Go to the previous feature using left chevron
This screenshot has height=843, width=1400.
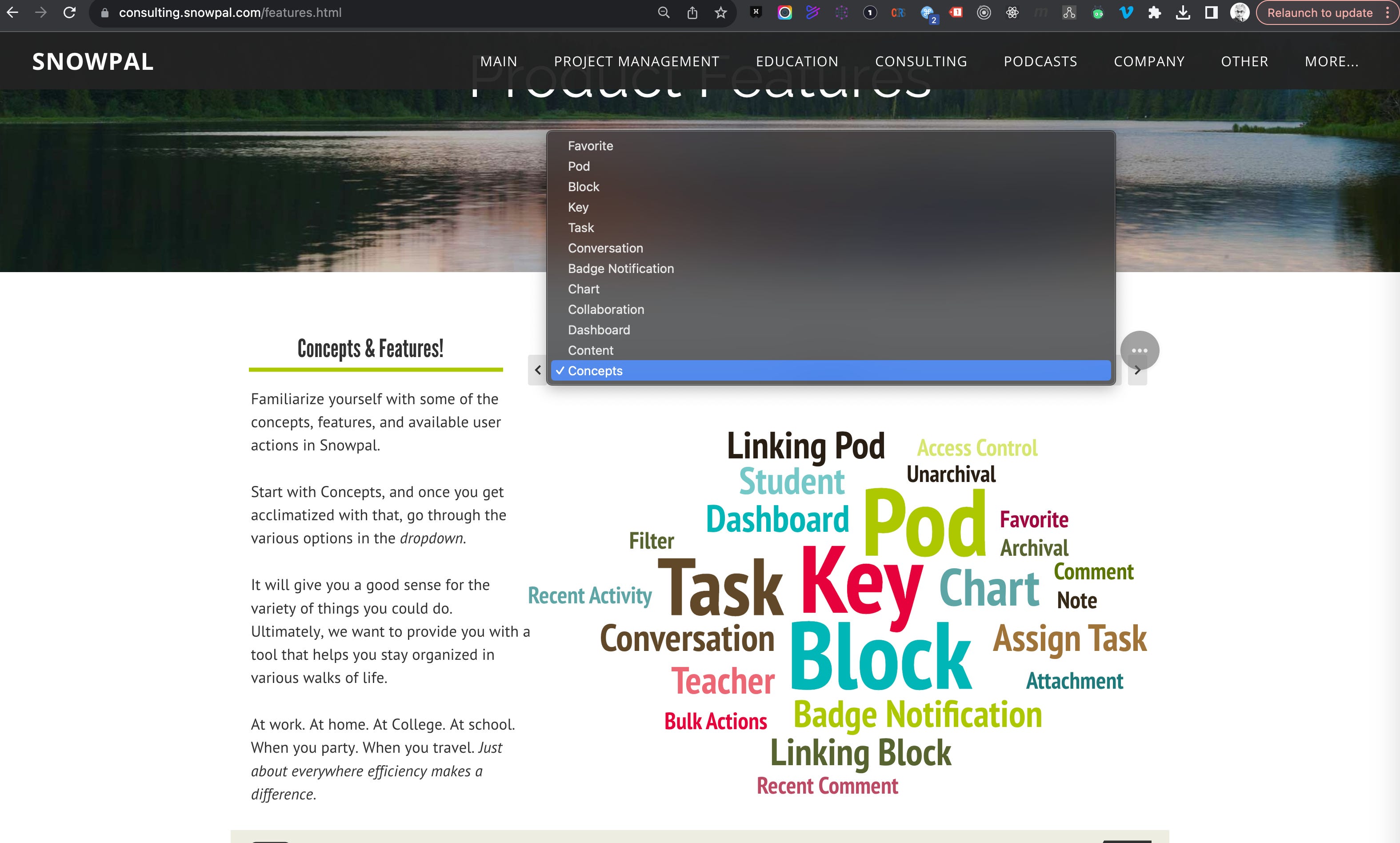point(538,370)
